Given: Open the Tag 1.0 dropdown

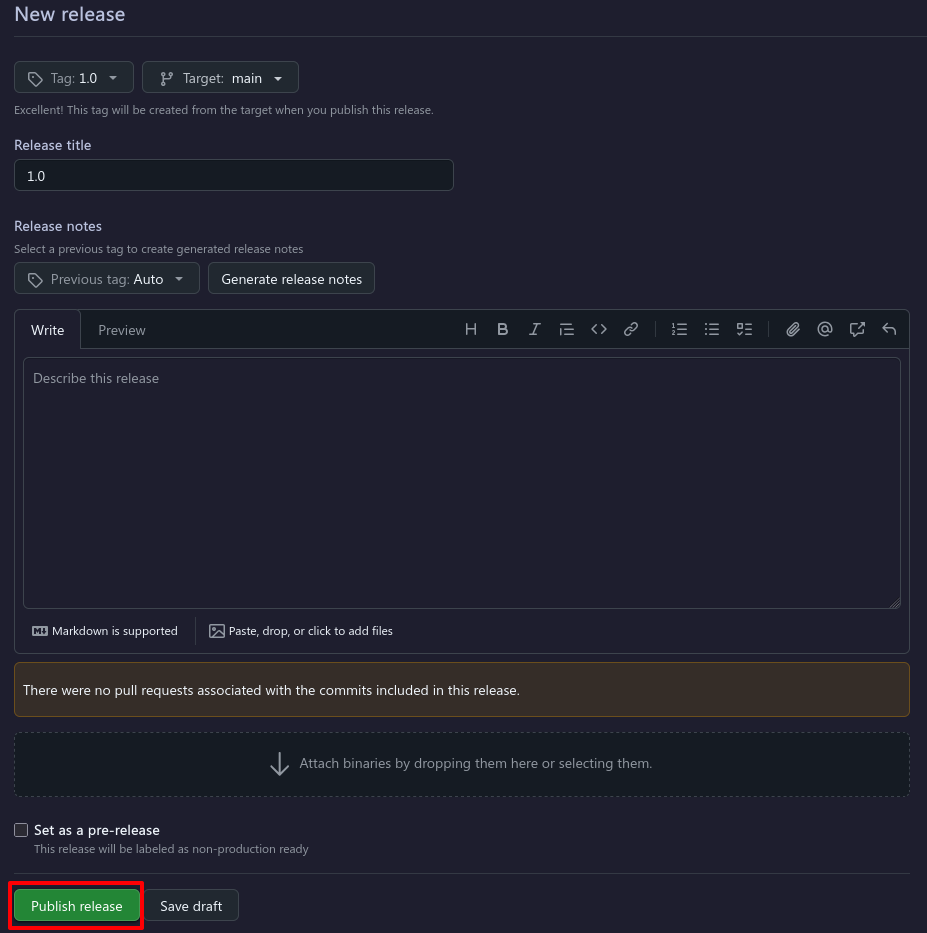Looking at the screenshot, I should (74, 78).
